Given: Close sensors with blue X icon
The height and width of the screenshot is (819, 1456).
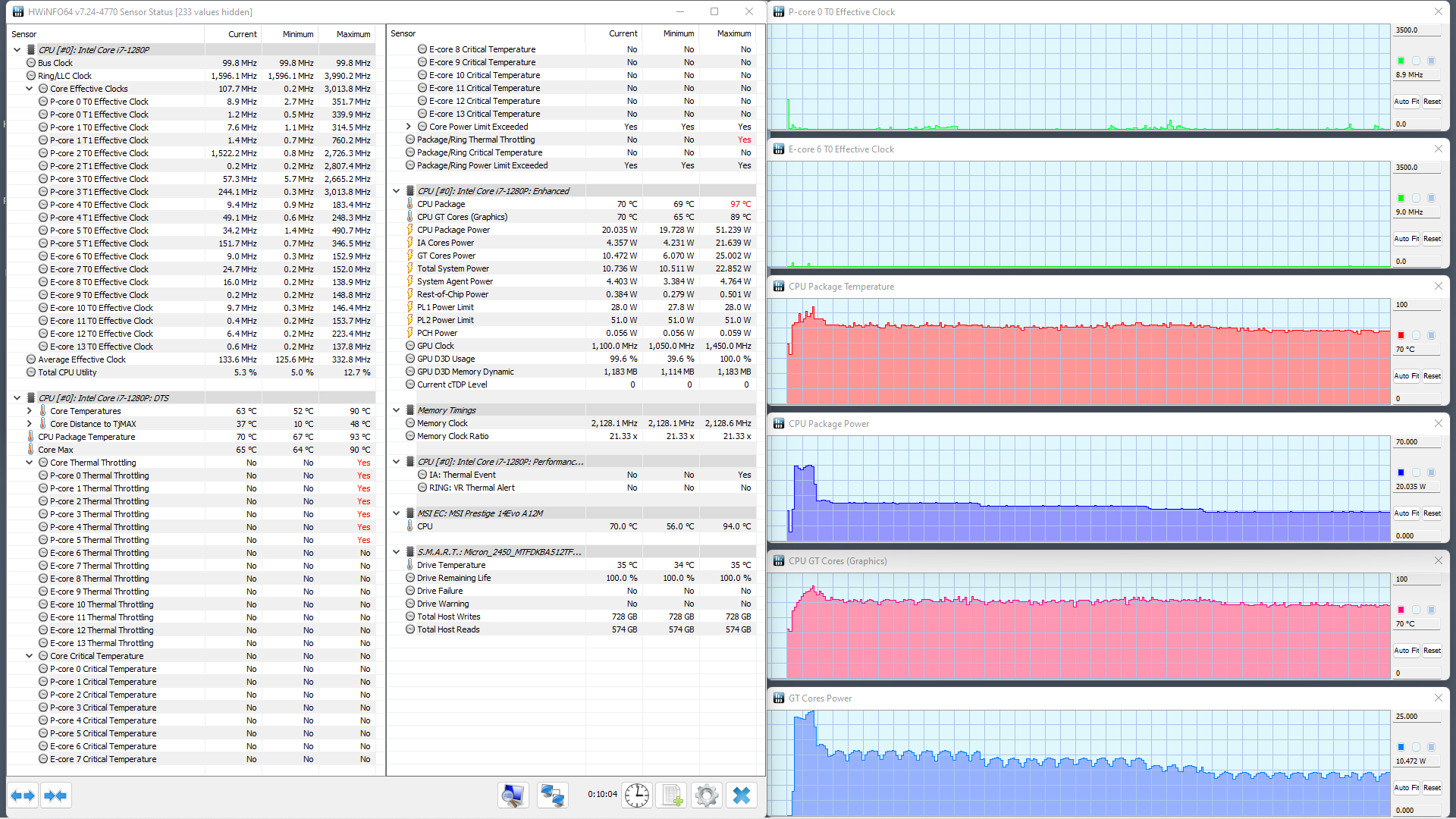Looking at the screenshot, I should [x=742, y=795].
